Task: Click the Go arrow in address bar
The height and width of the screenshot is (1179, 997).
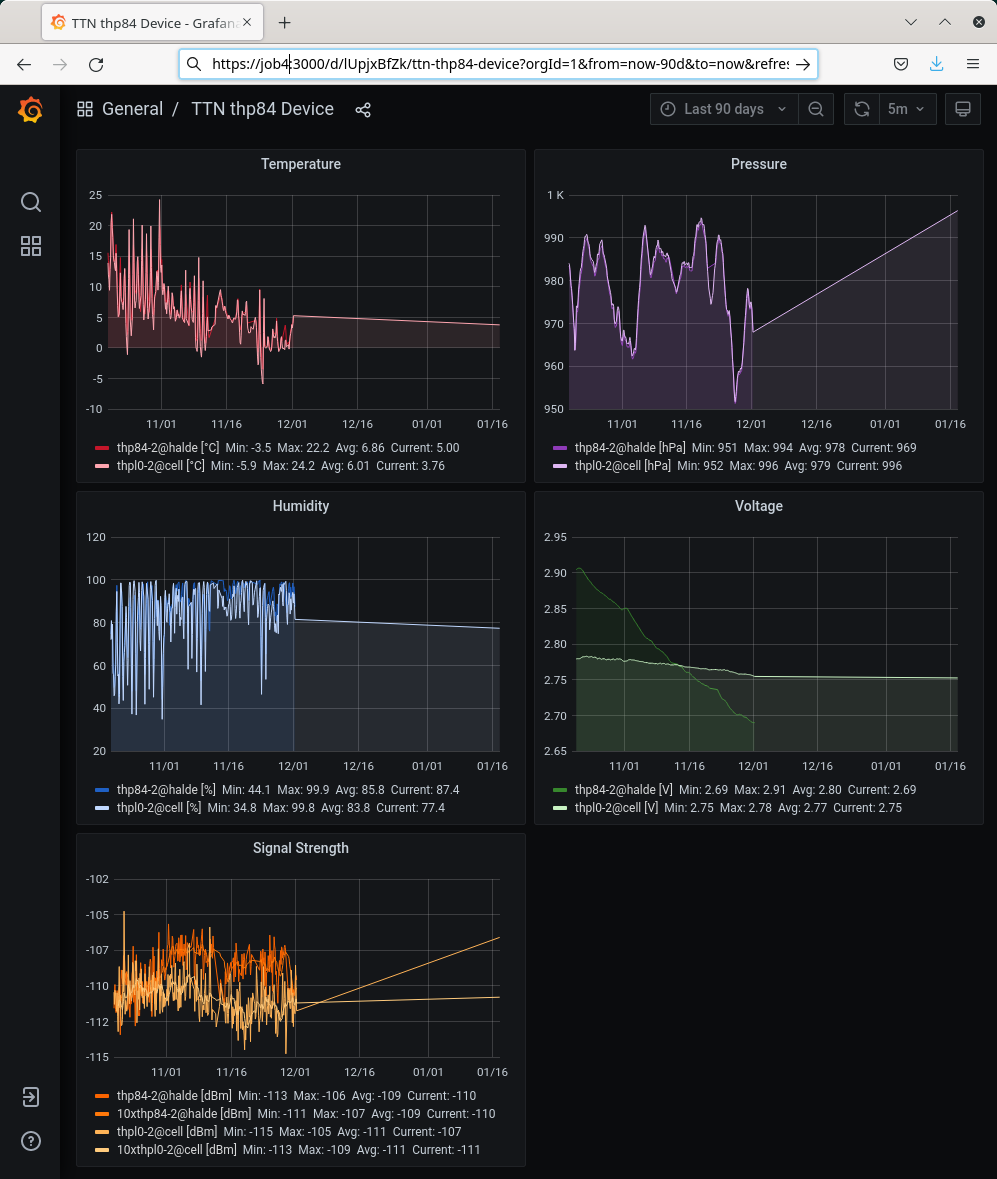Action: click(803, 64)
